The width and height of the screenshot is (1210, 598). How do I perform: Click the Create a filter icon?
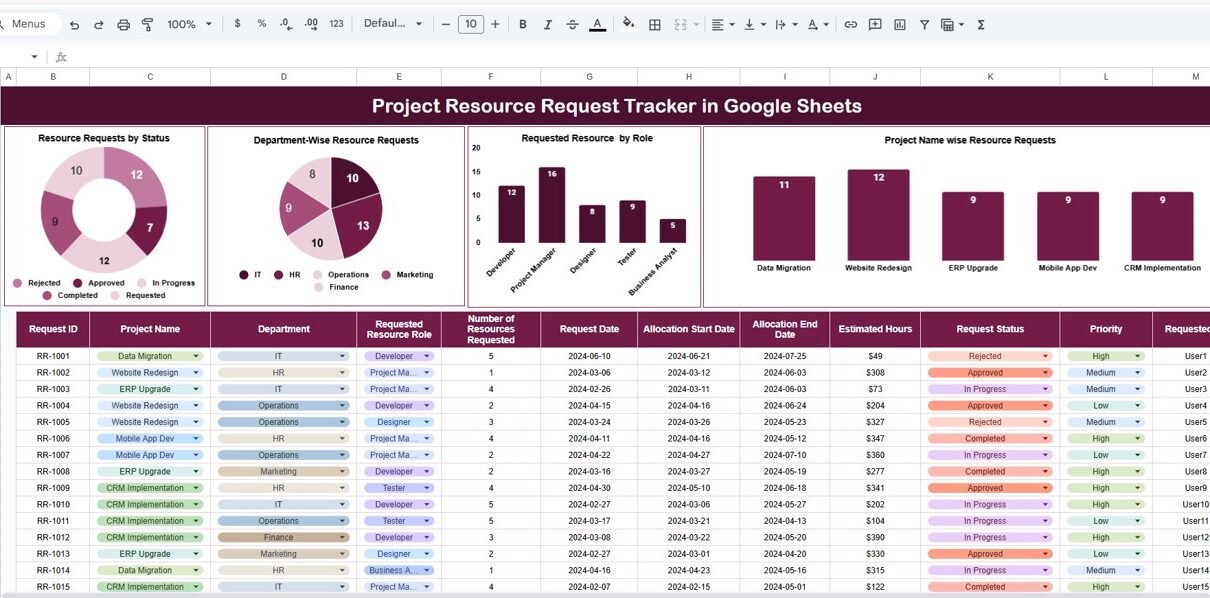coord(924,24)
